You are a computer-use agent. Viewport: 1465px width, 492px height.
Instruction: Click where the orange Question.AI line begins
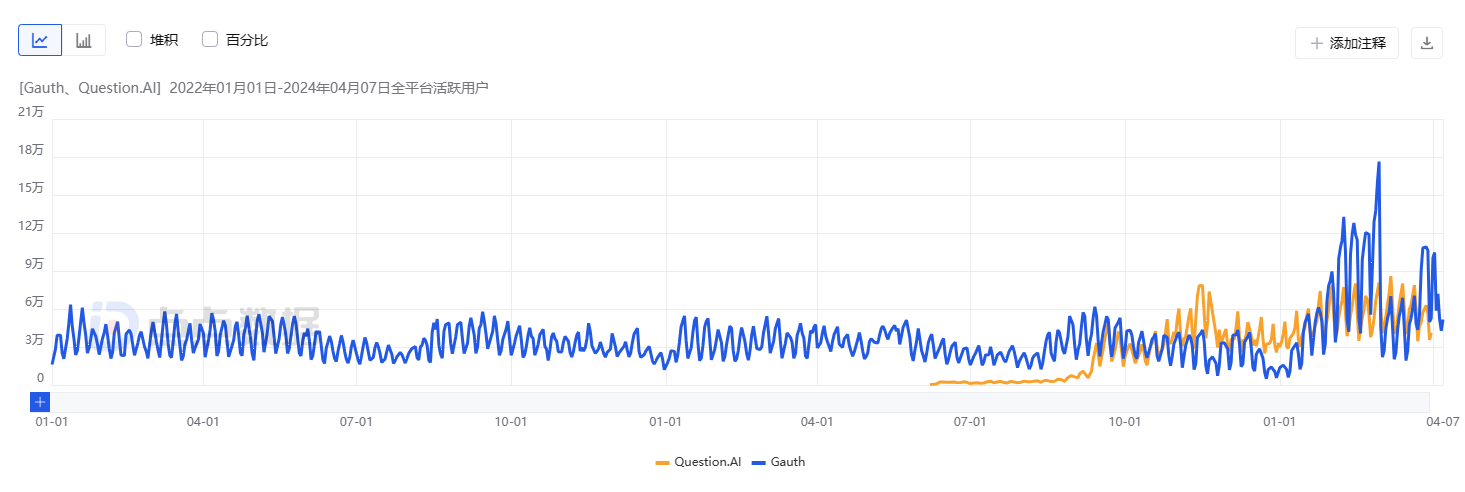(x=932, y=383)
